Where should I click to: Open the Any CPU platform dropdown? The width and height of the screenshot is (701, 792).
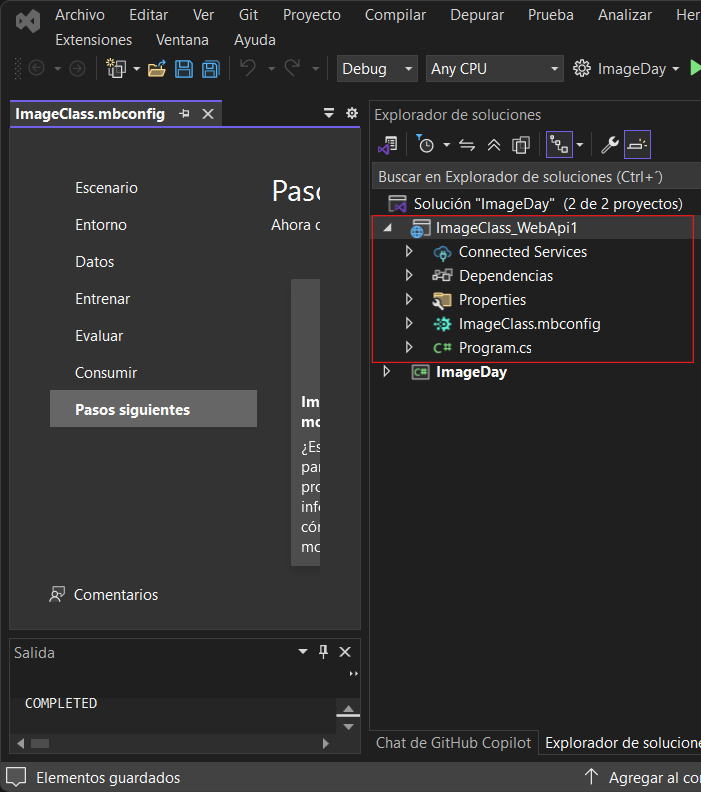494,69
